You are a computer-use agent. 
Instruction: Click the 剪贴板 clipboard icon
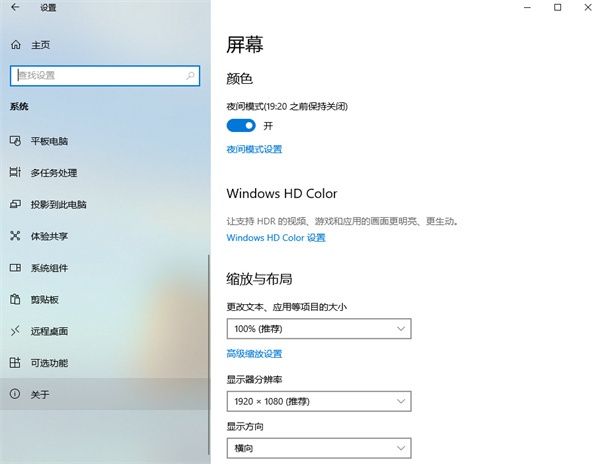click(x=15, y=299)
